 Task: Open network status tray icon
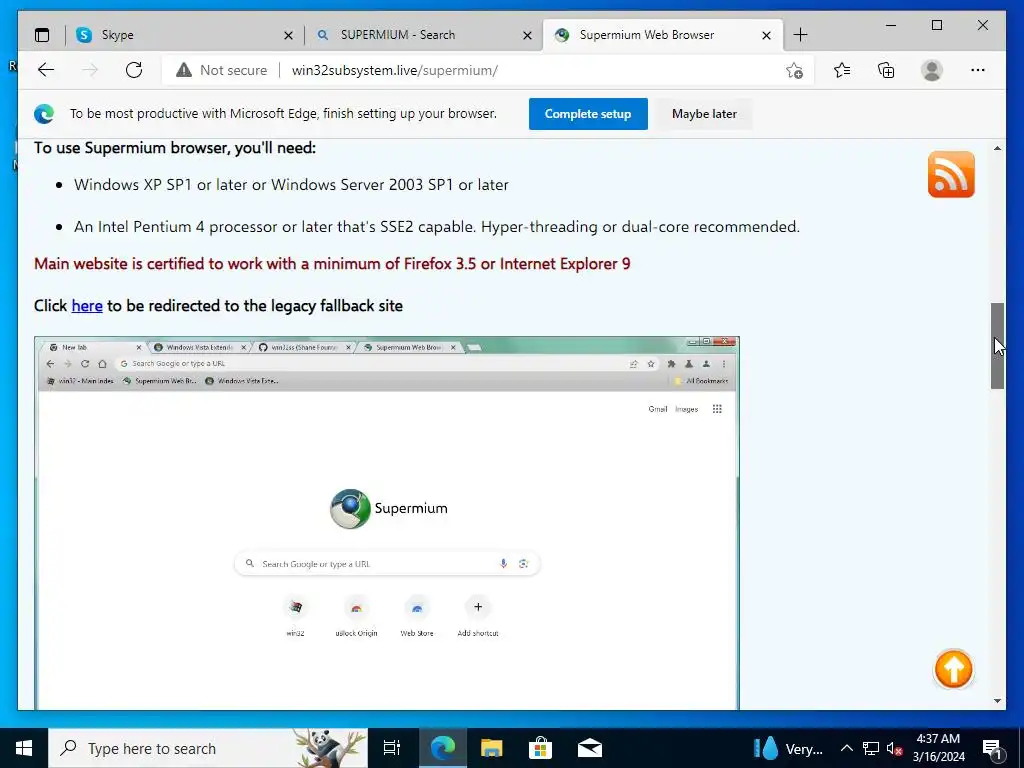[871, 748]
